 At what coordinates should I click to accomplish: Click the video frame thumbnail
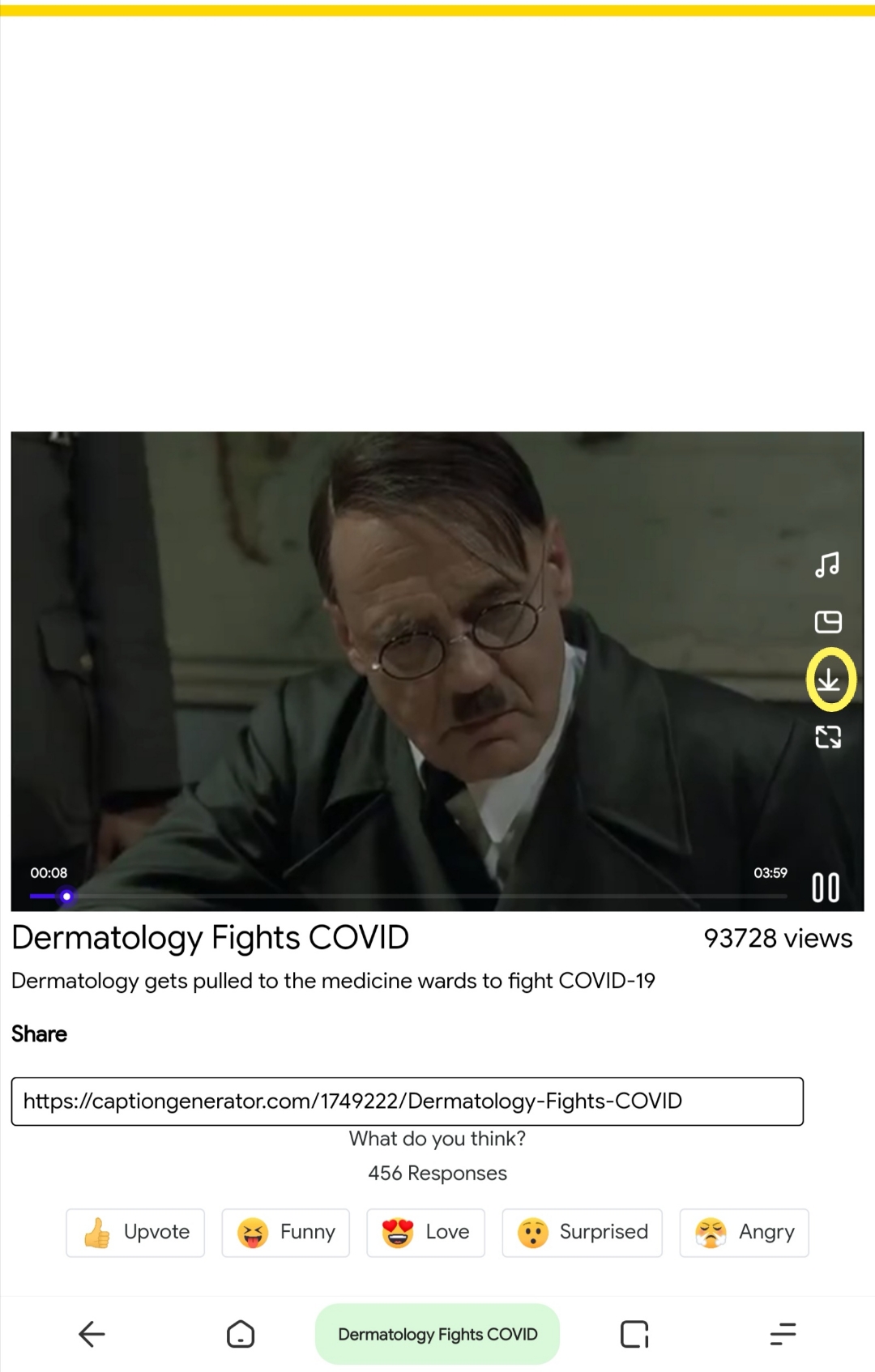(x=437, y=671)
